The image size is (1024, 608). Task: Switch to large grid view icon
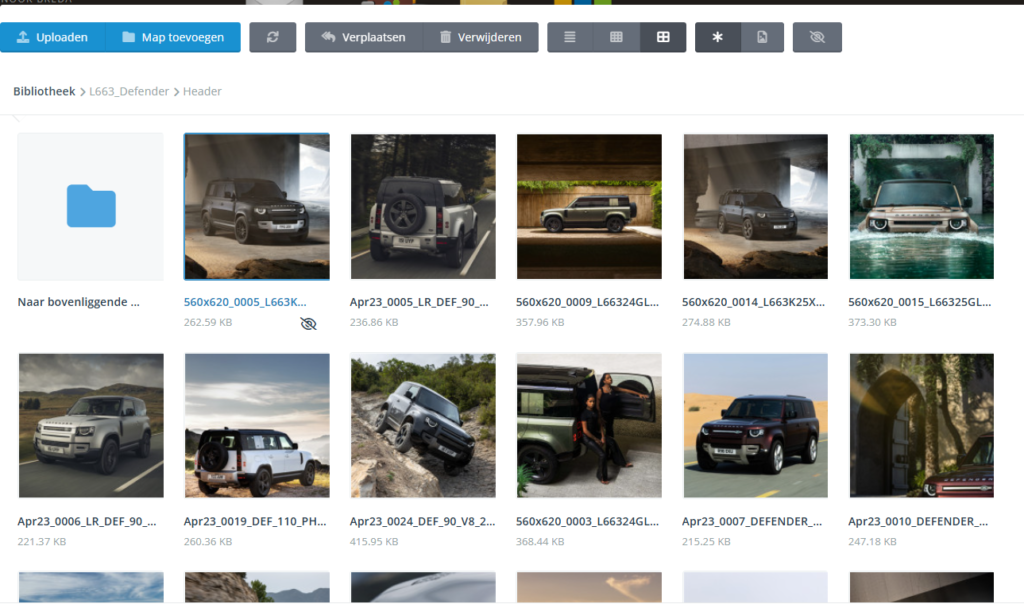tap(663, 37)
